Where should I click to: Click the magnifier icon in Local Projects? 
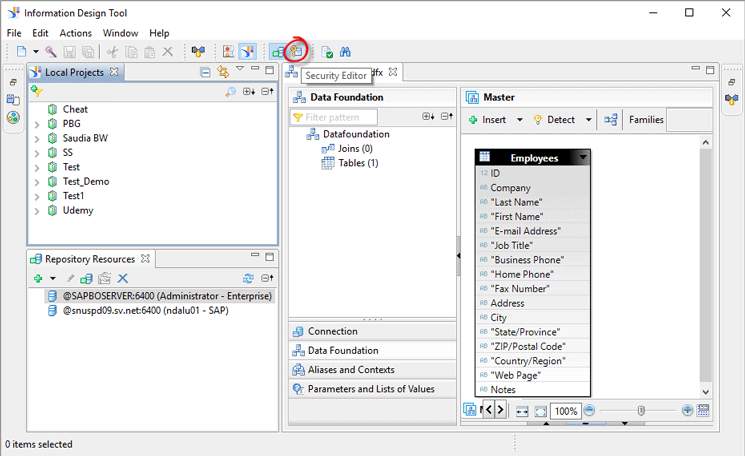231,92
